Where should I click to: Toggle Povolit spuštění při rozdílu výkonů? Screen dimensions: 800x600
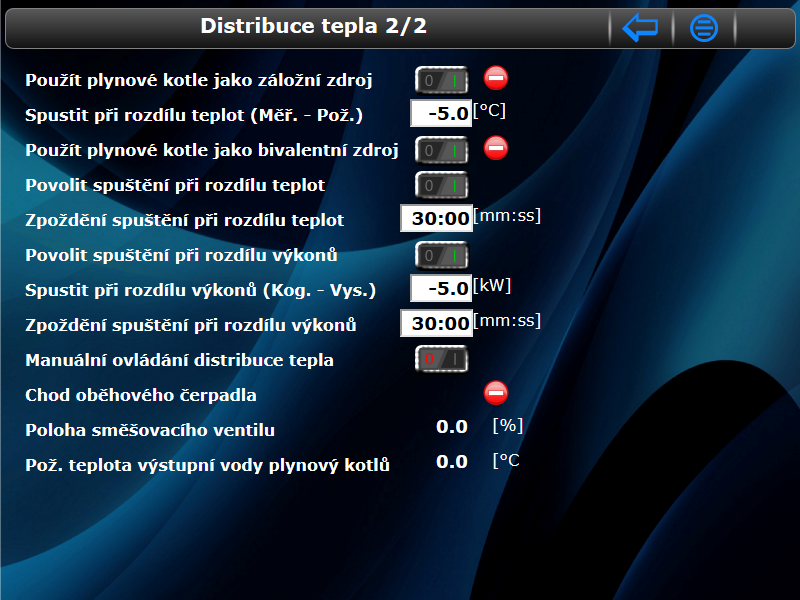coord(441,255)
